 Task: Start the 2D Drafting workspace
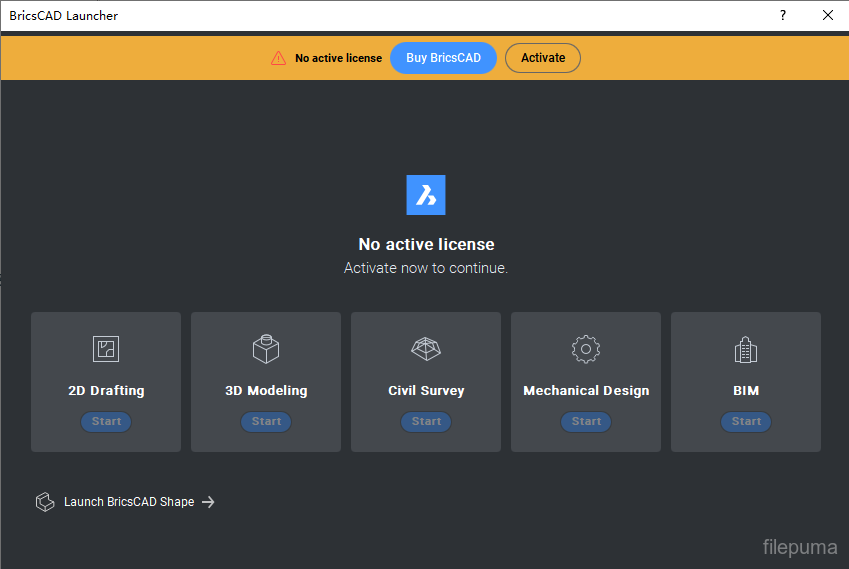tap(106, 422)
